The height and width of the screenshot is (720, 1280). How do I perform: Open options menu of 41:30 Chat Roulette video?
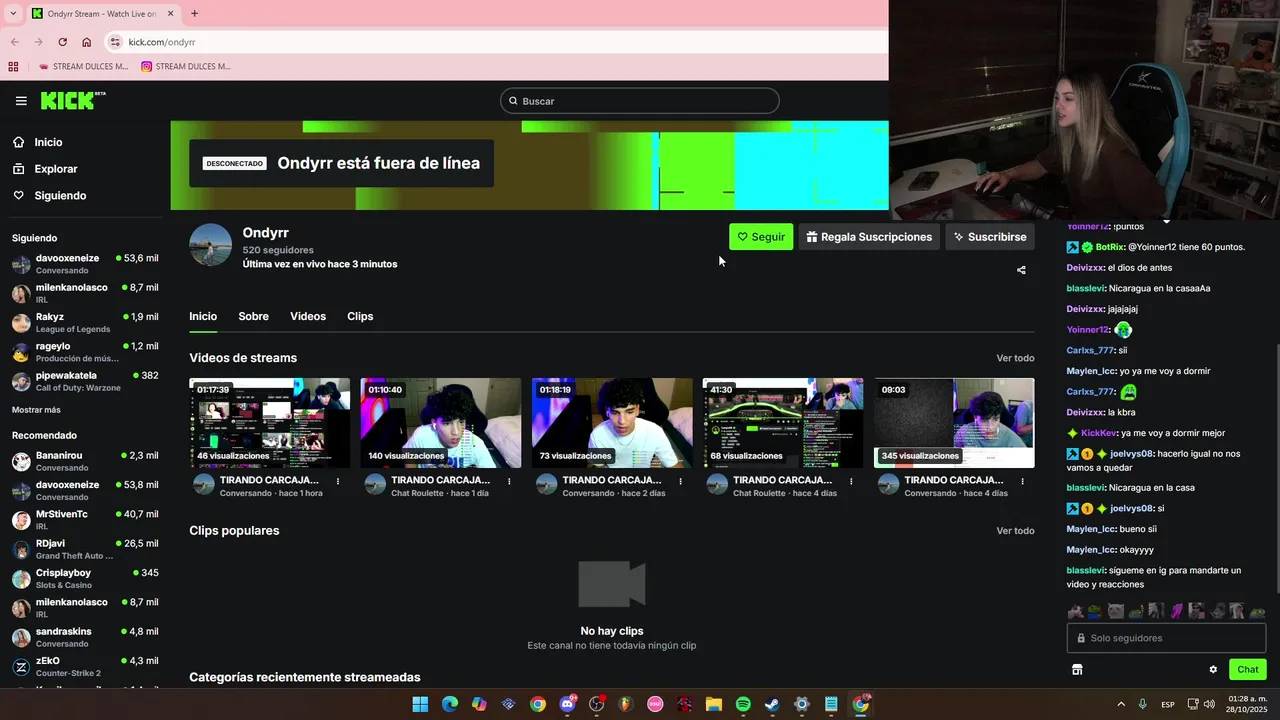coord(851,481)
